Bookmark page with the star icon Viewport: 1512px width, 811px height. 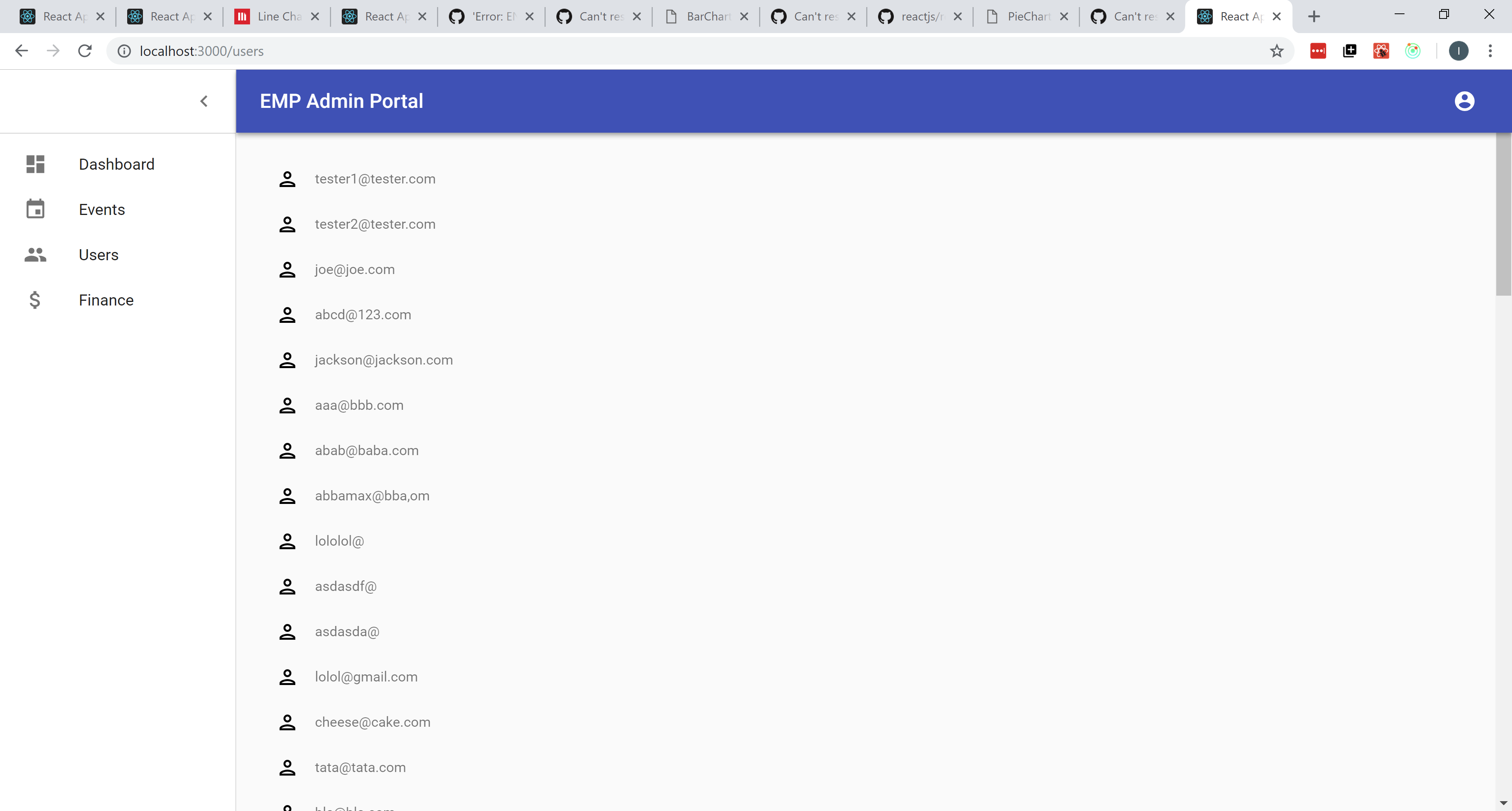pyautogui.click(x=1276, y=51)
